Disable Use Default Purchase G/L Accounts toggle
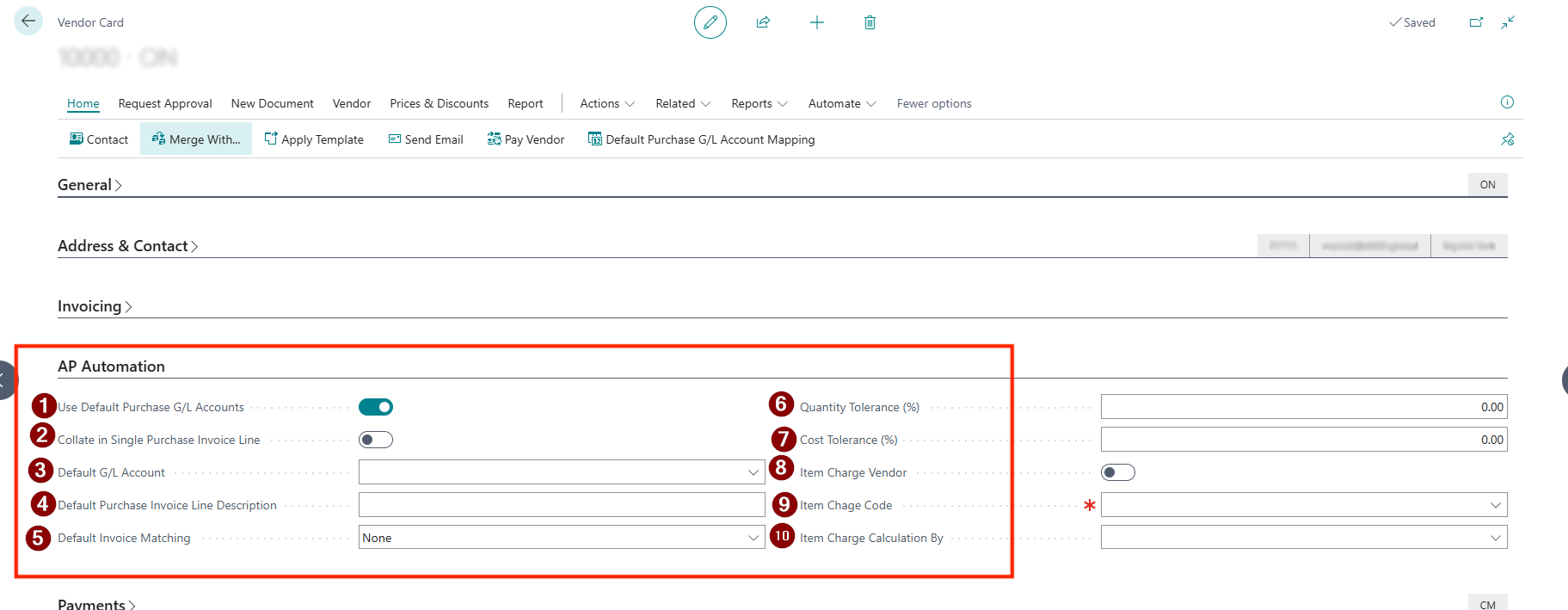The image size is (1568, 610). click(x=376, y=407)
